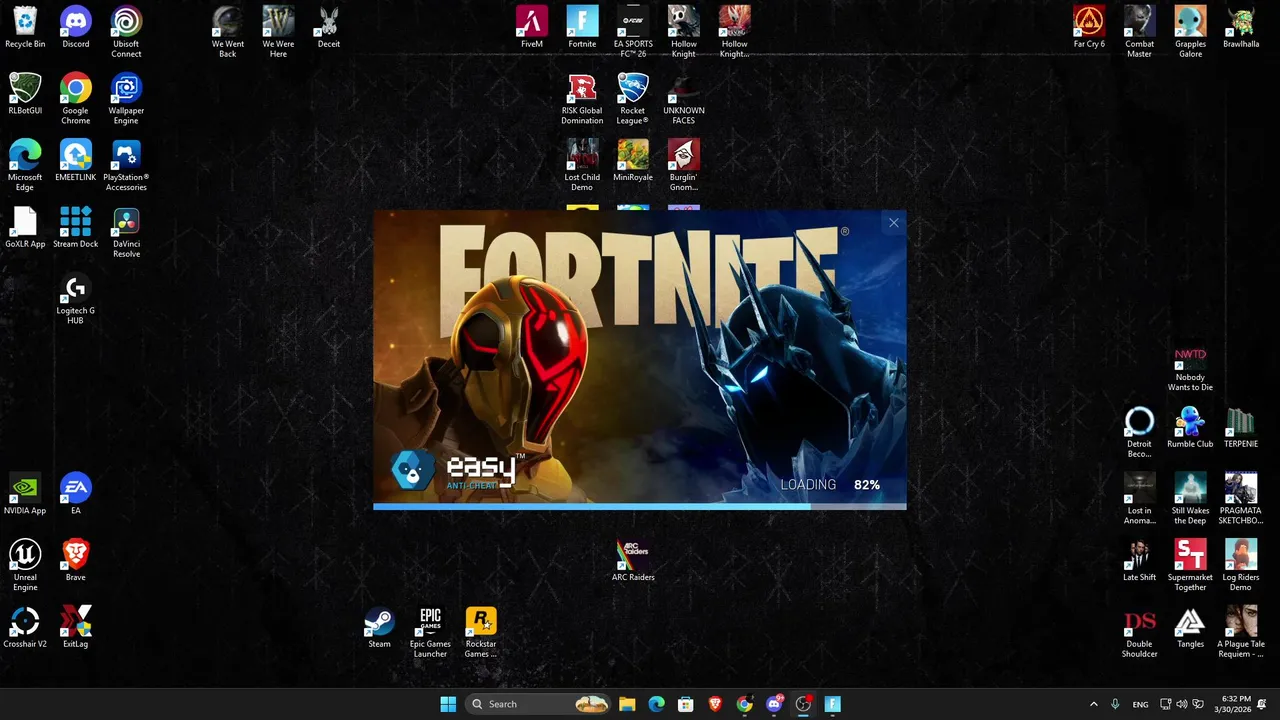Viewport: 1280px width, 720px height.
Task: Click the taskbar Search box
Action: [540, 704]
